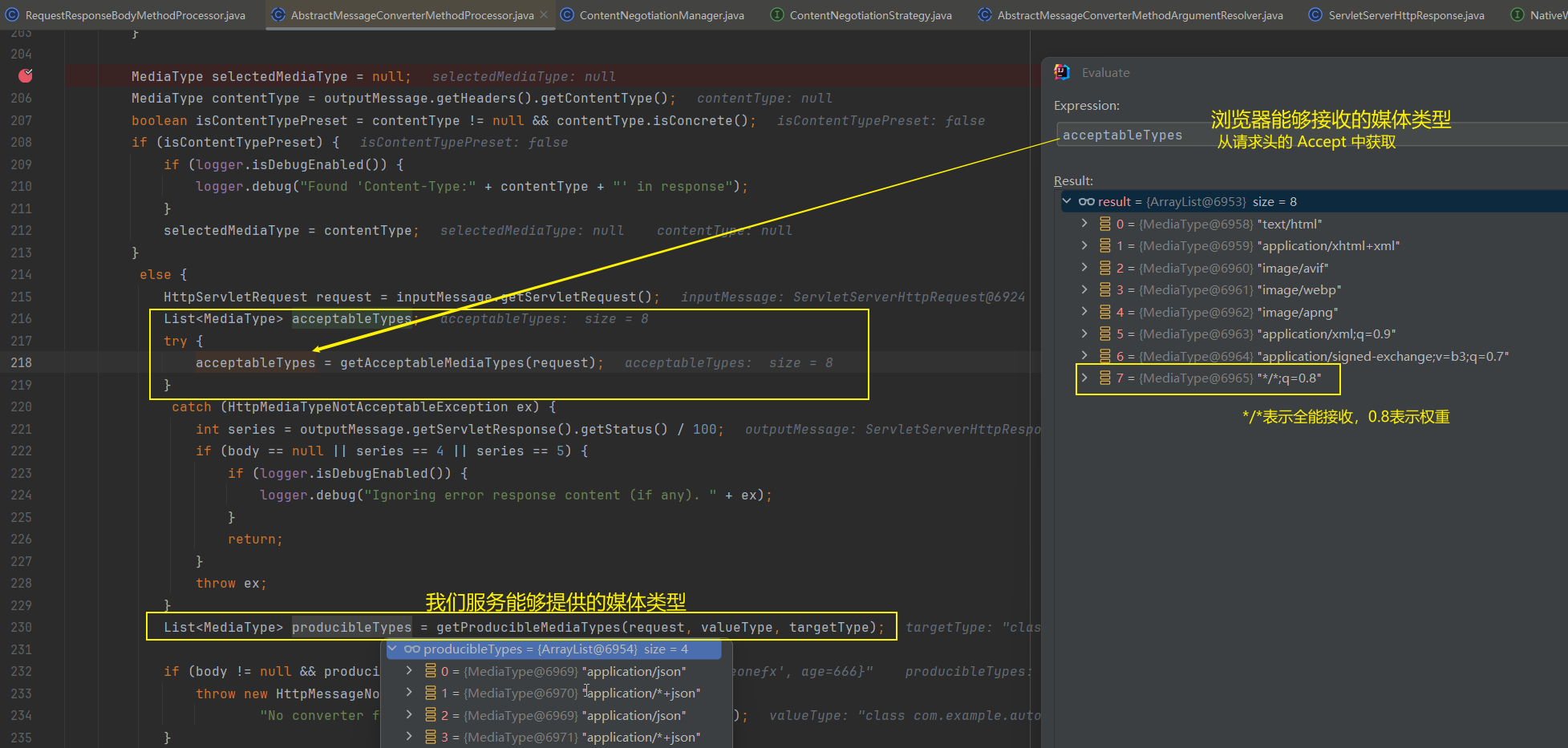The image size is (1568, 748).
Task: Switch to ServletServerHttpResponse.java tab
Action: coord(1396,15)
